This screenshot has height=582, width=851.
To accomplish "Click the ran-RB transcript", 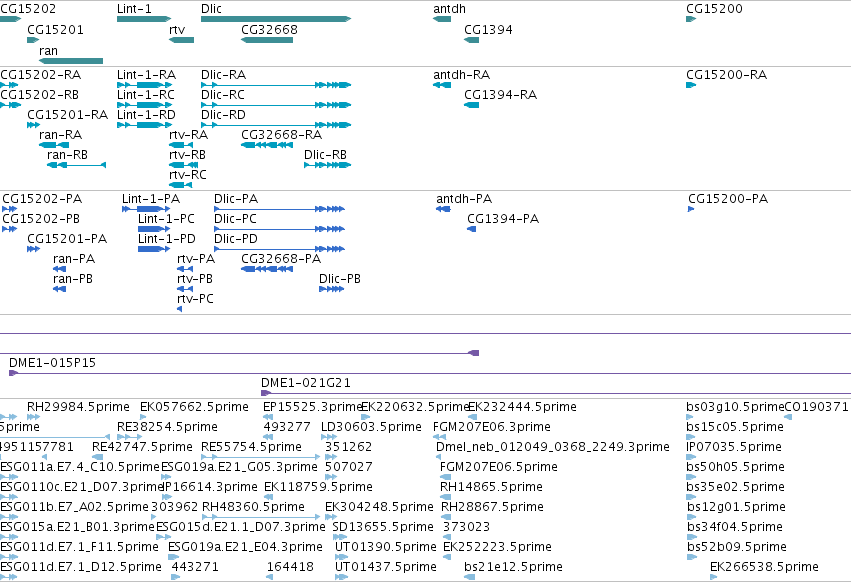I will pyautogui.click(x=77, y=165).
